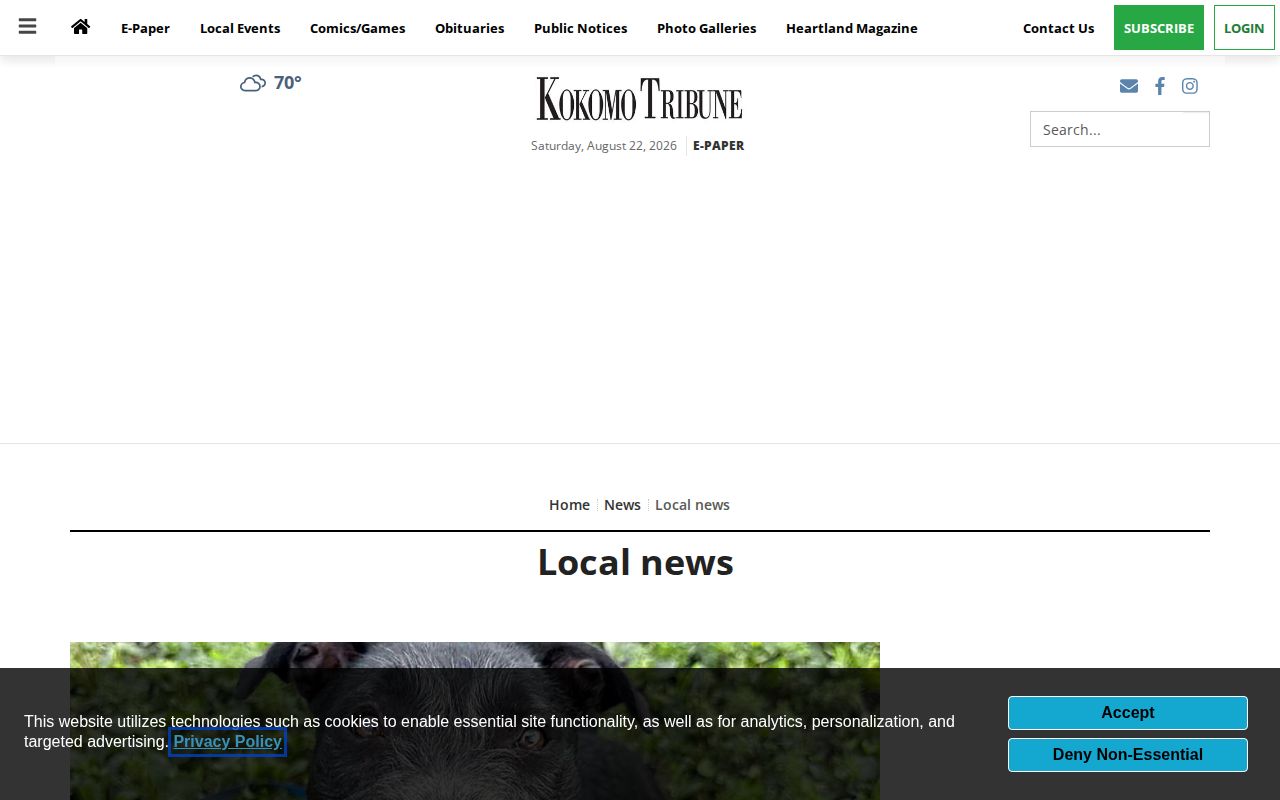1280x800 pixels.
Task: Click the Local news breadcrumb
Action: click(x=692, y=505)
